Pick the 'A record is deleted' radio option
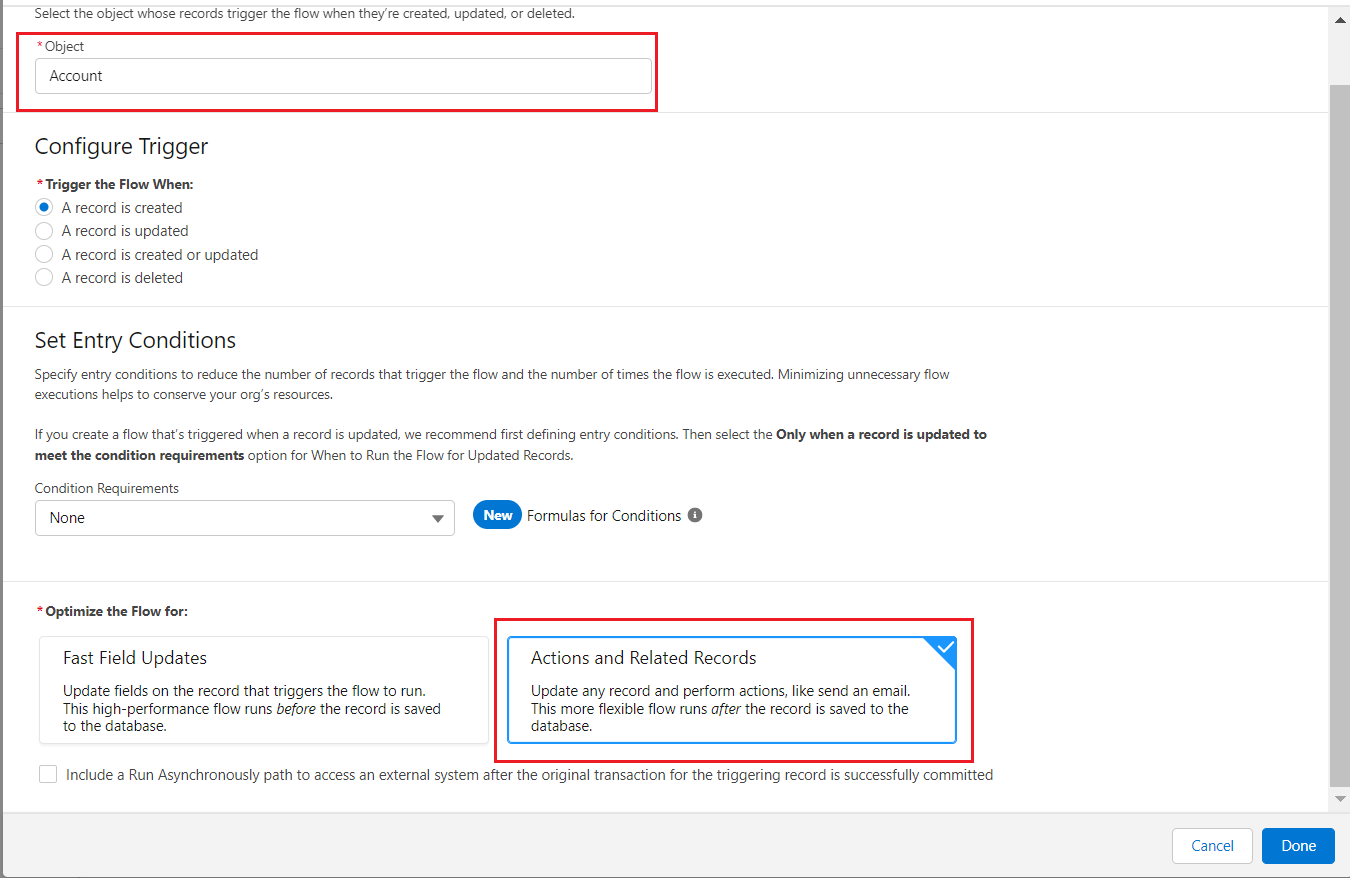1350x878 pixels. 44,278
